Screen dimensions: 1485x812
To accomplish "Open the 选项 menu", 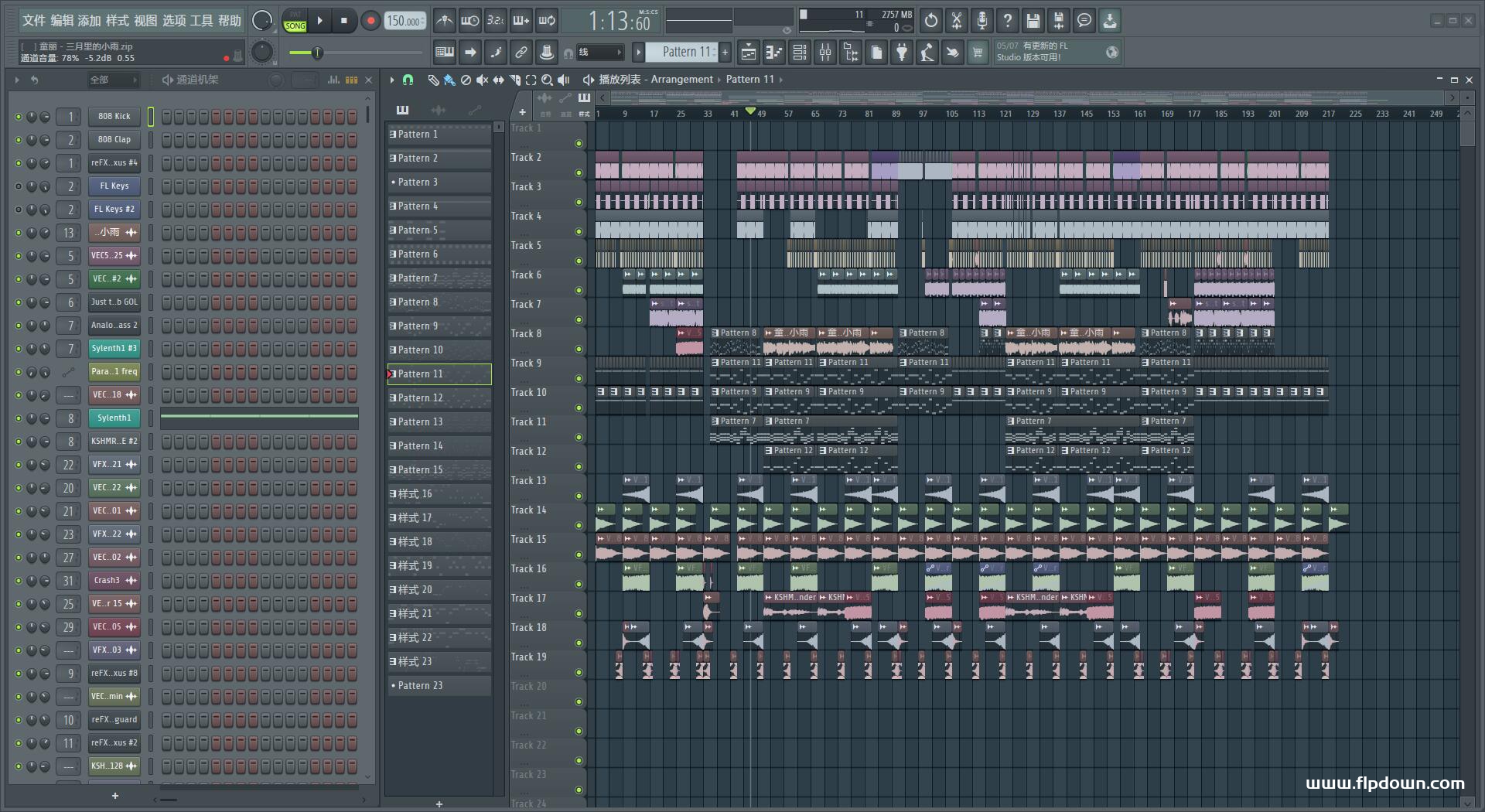I will [174, 21].
